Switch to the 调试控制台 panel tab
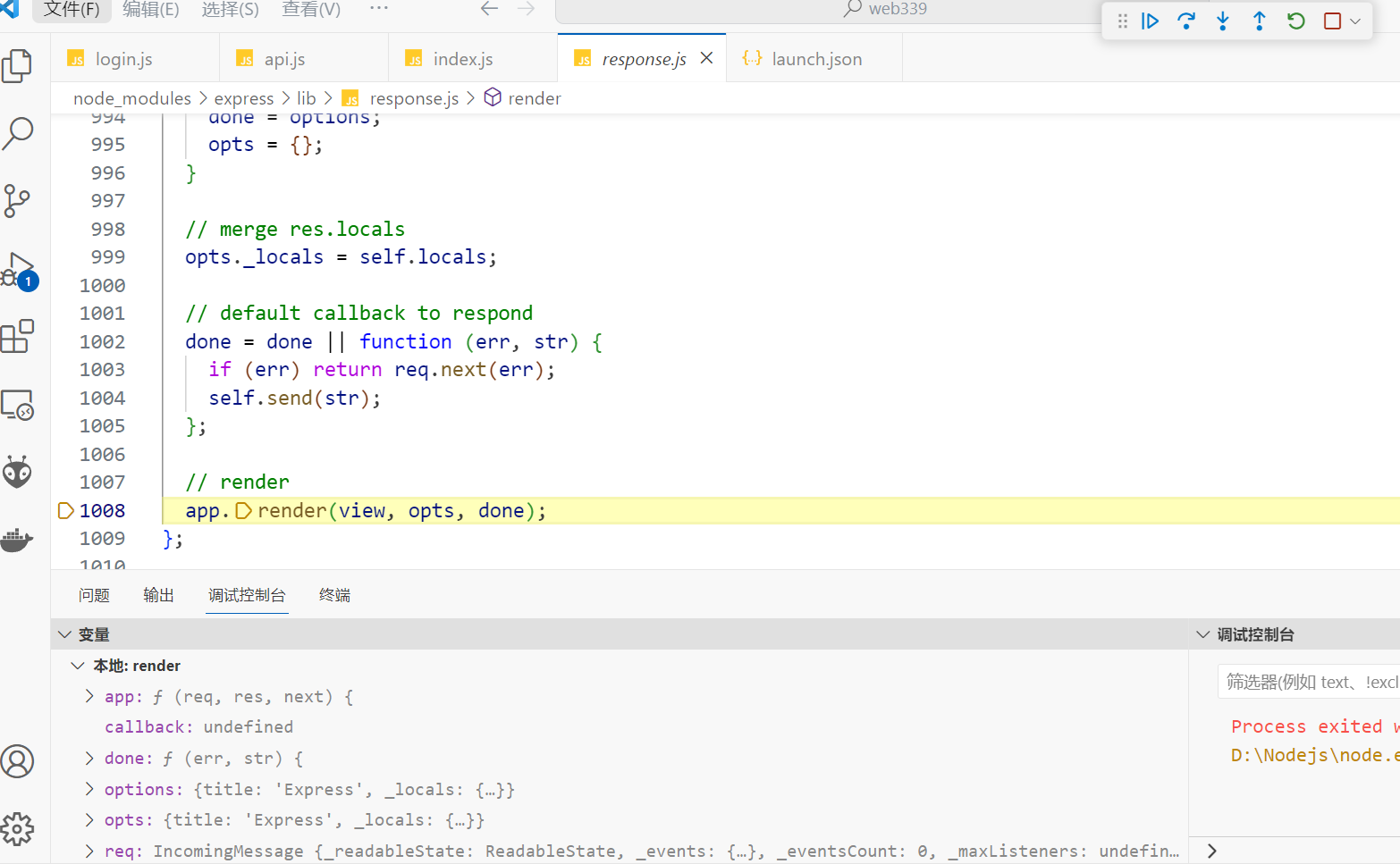1400x864 pixels. pyautogui.click(x=247, y=595)
